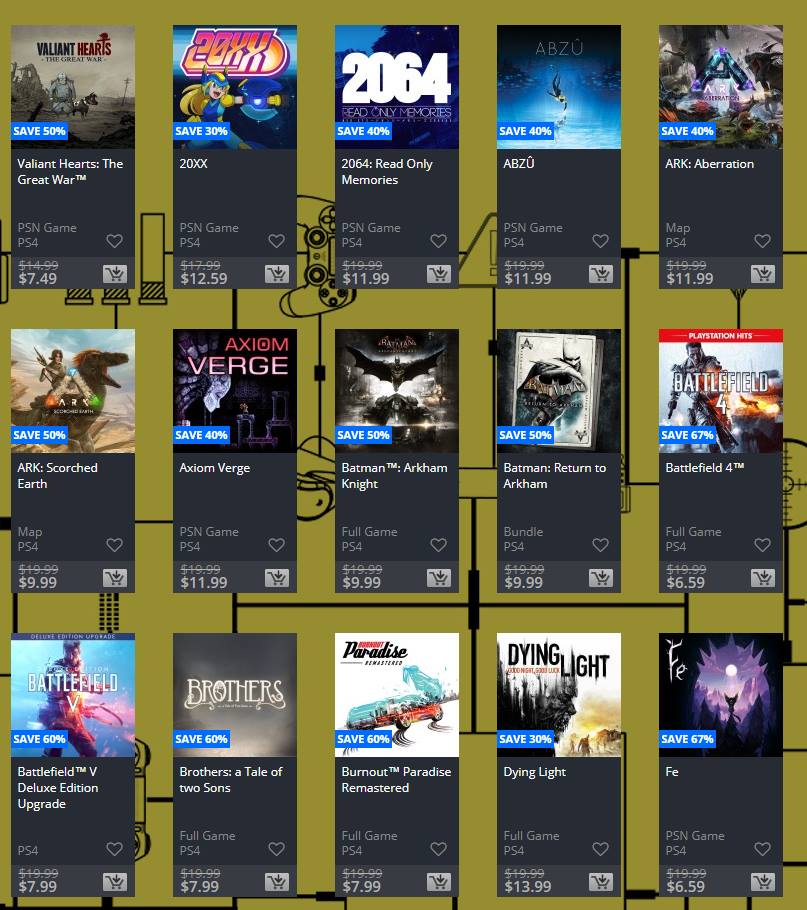Wishlist heart for 2064: Read Only Memories
This screenshot has width=807, height=910.
coord(439,240)
